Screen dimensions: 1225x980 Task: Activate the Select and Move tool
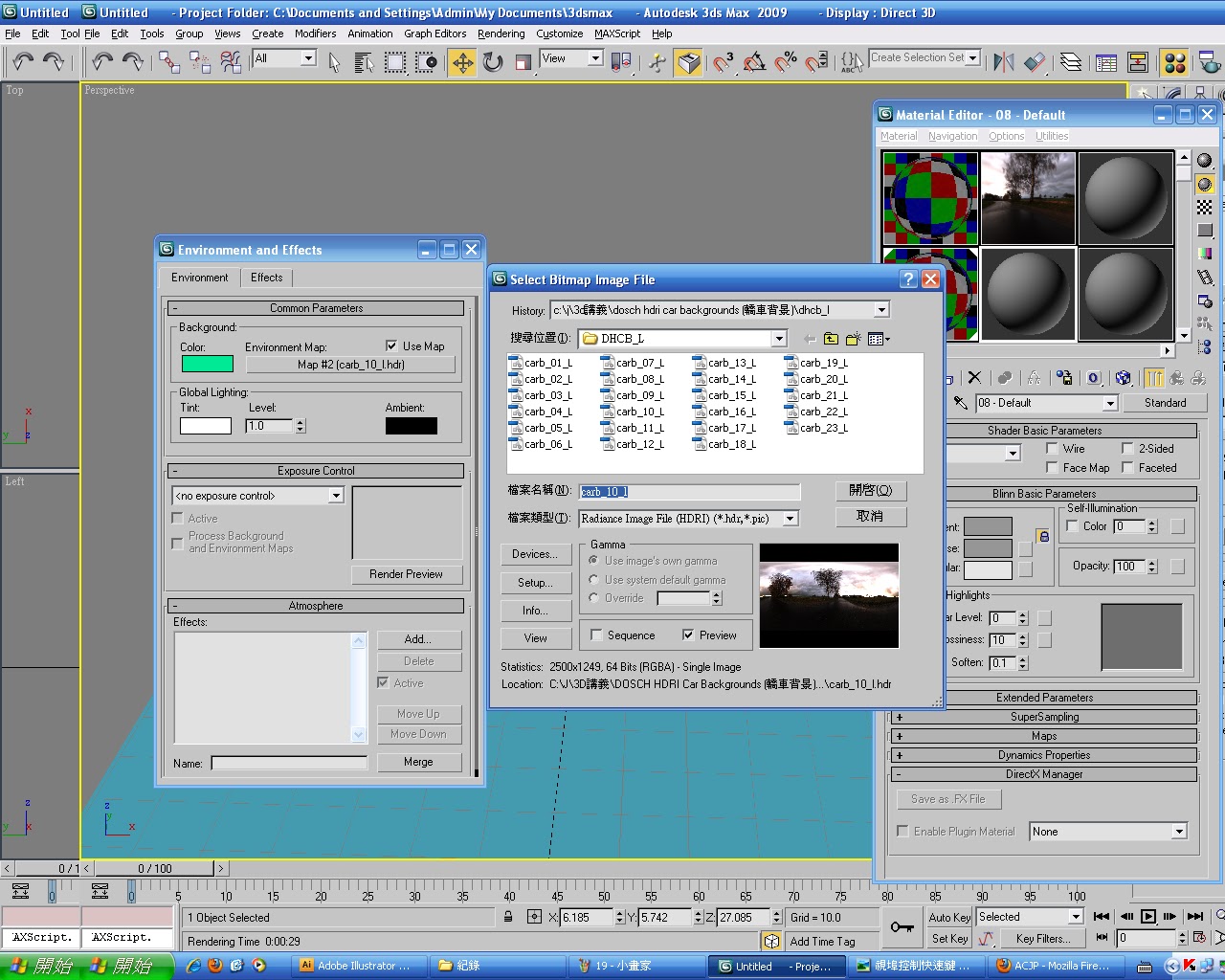point(462,62)
